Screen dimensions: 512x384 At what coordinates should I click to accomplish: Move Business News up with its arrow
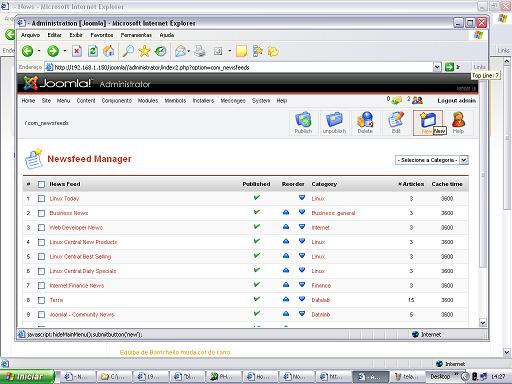pos(286,212)
